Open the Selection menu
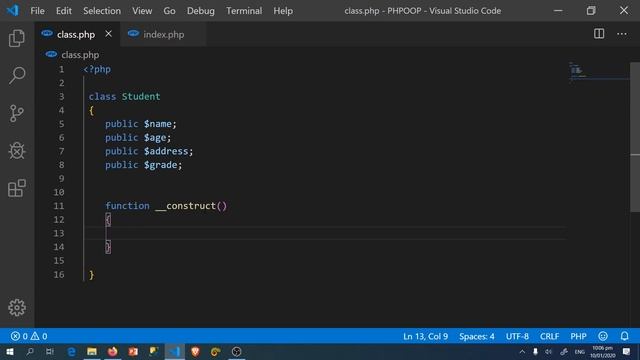This screenshot has width=640, height=360. tap(102, 11)
